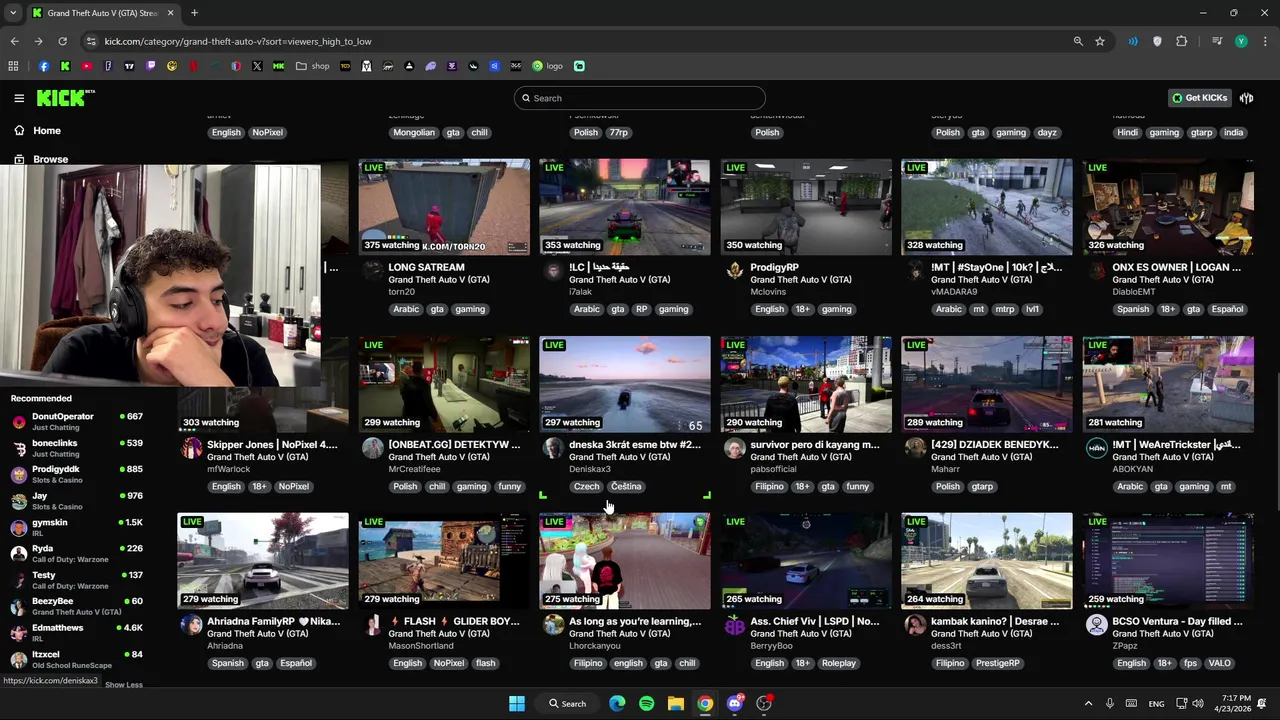Open the media control icon in Chrome toolbar
The image size is (1280, 720).
pos(1217,41)
